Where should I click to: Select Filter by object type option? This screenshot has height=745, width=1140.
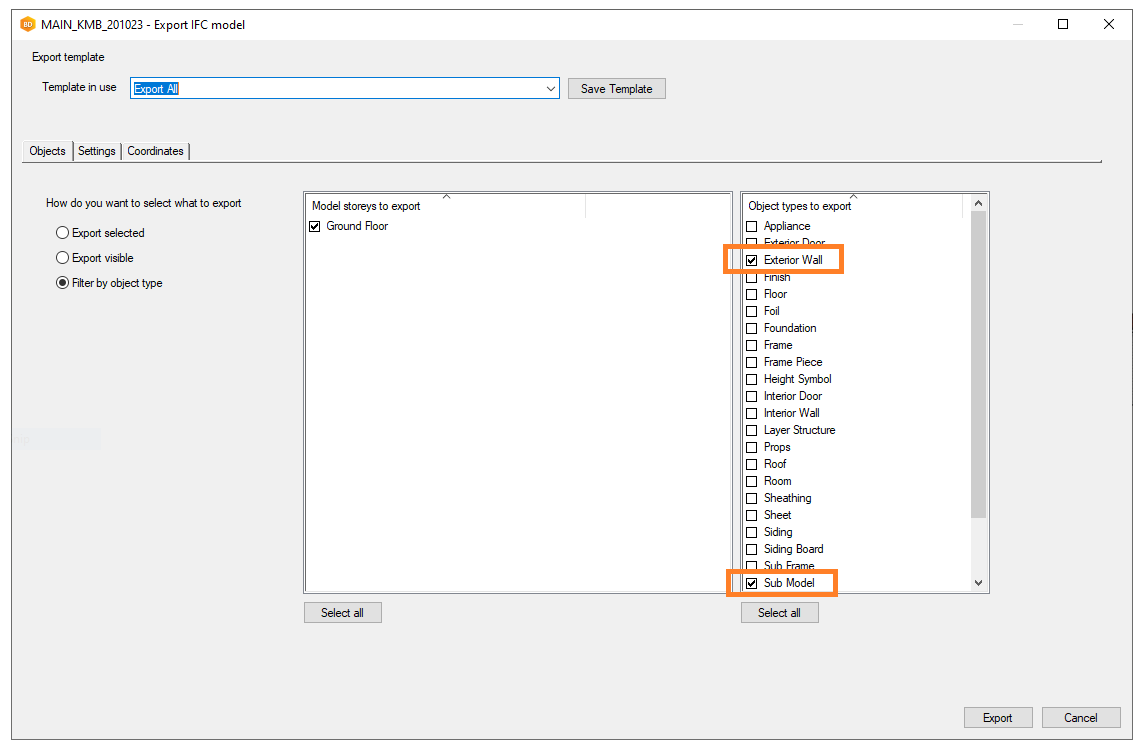63,283
